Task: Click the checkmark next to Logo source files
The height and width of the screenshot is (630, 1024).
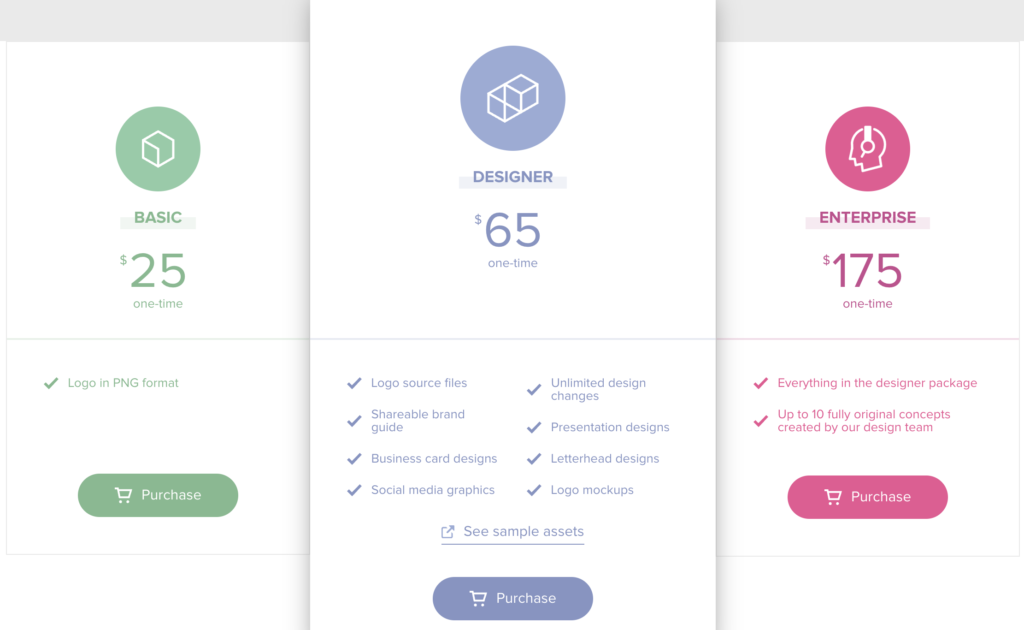Action: coord(354,383)
